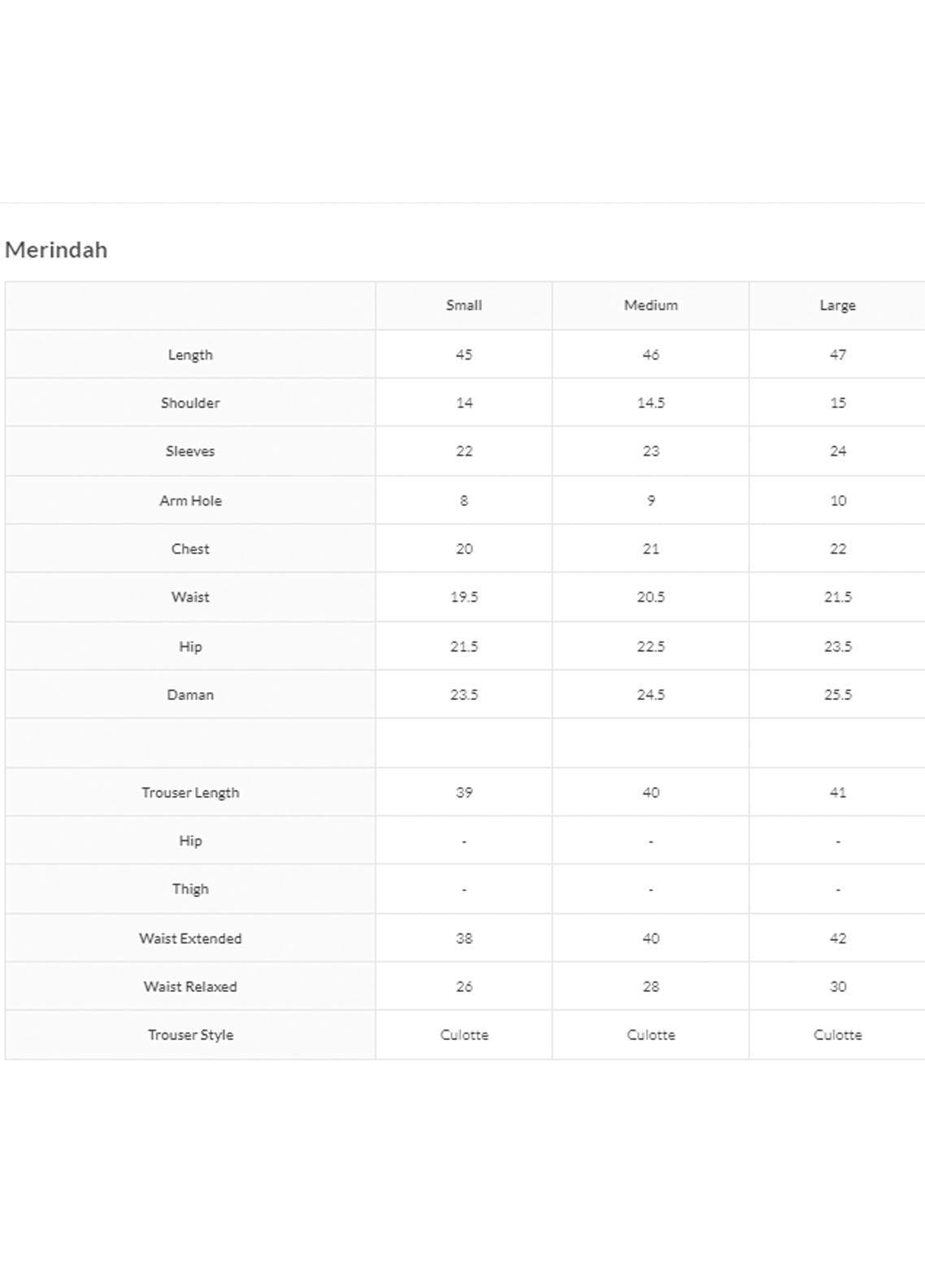Image resolution: width=925 pixels, height=1288 pixels.
Task: Click the Merindah heading above the table
Action: 56,250
